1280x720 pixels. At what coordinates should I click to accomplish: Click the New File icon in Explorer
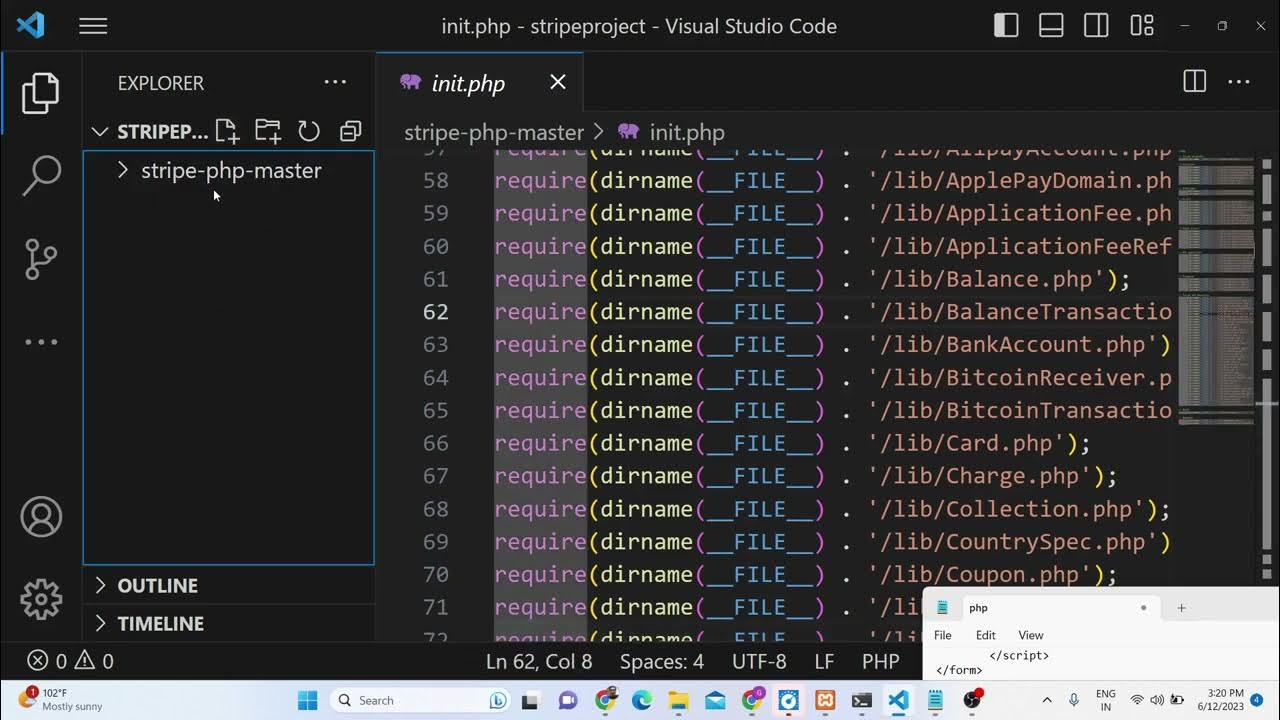tap(227, 131)
